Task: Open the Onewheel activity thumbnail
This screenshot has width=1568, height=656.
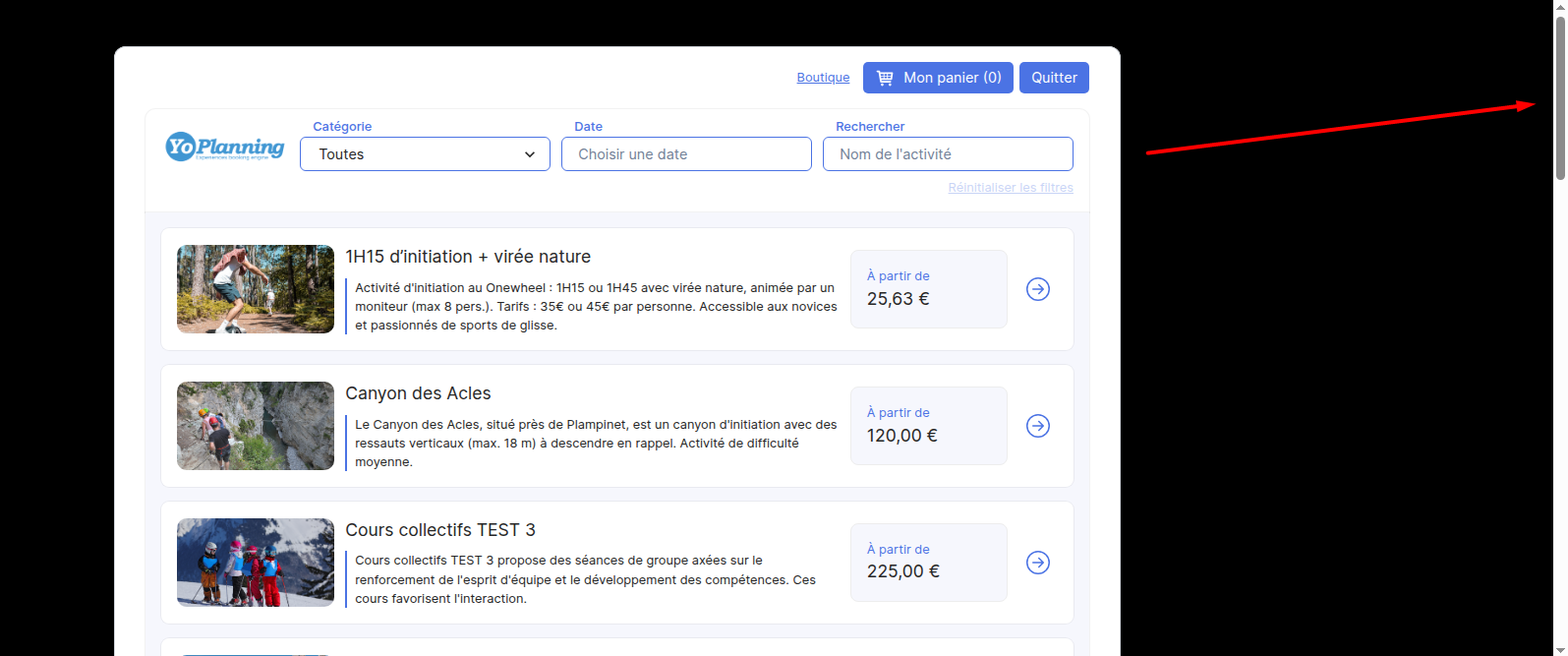Action: (x=256, y=289)
